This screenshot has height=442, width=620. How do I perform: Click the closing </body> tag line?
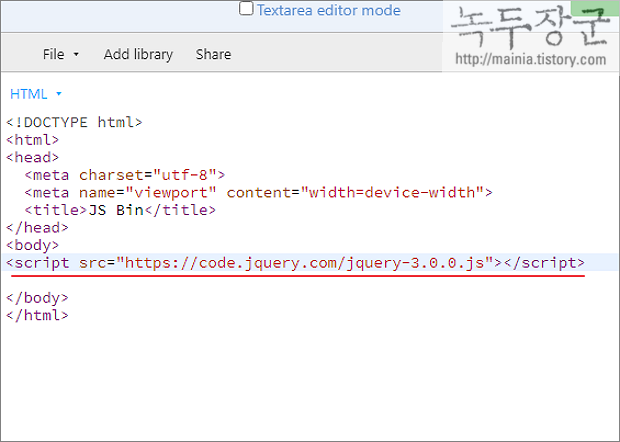click(37, 298)
